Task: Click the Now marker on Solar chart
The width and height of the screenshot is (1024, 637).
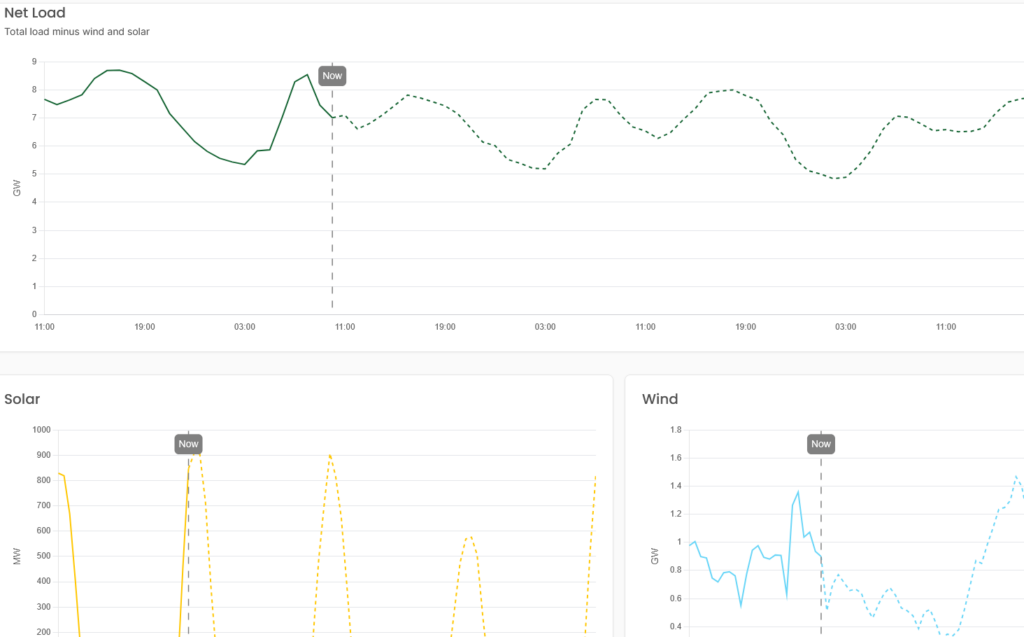Action: point(188,444)
